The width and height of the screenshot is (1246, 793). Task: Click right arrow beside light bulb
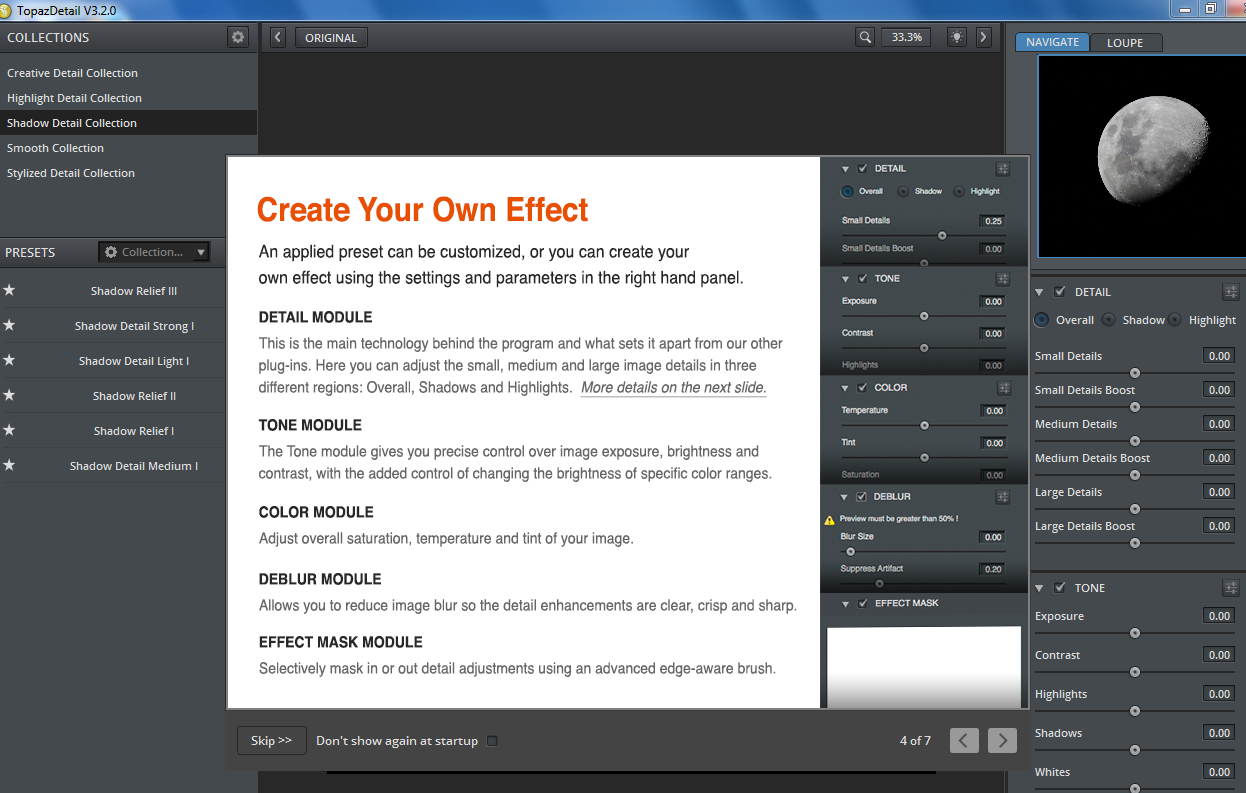(x=983, y=37)
